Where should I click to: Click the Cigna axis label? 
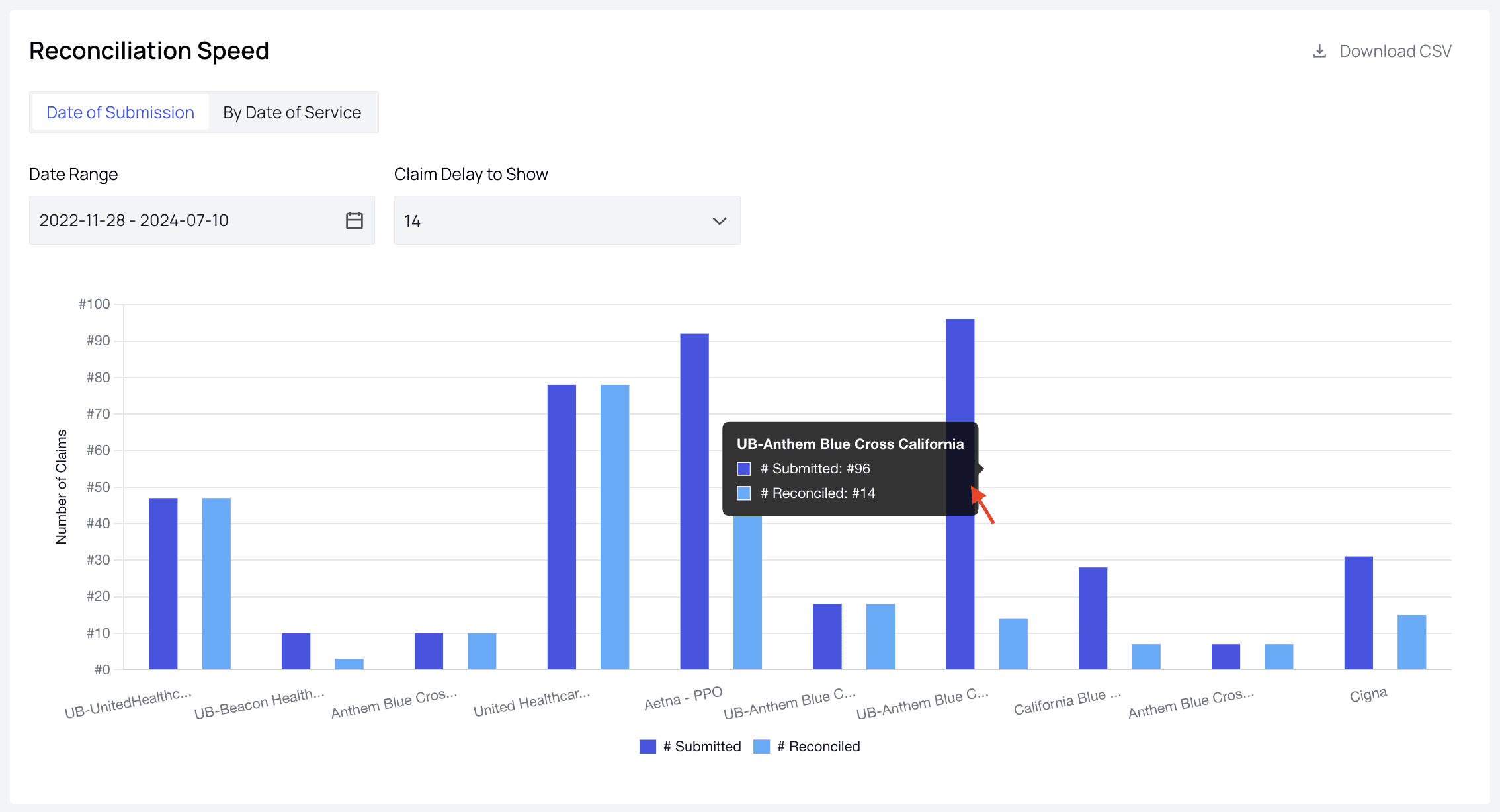[x=1368, y=695]
